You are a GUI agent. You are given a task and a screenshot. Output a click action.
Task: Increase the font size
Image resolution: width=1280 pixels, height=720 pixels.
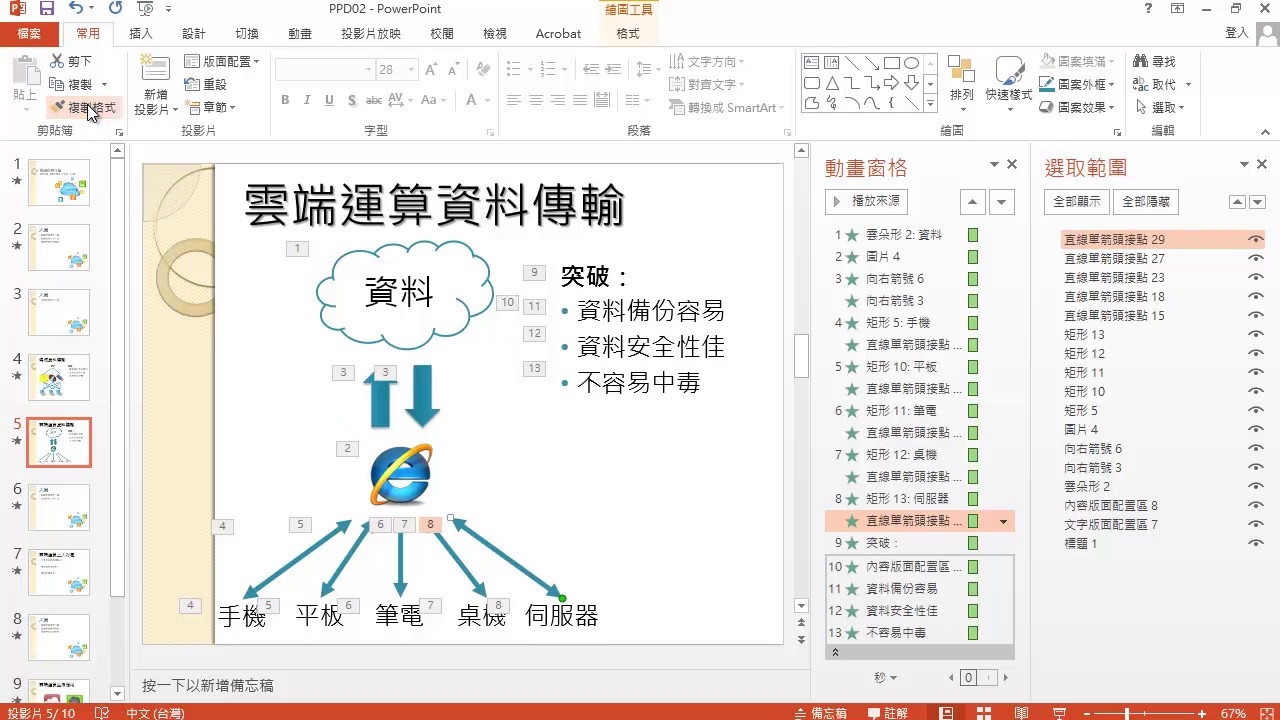point(432,70)
